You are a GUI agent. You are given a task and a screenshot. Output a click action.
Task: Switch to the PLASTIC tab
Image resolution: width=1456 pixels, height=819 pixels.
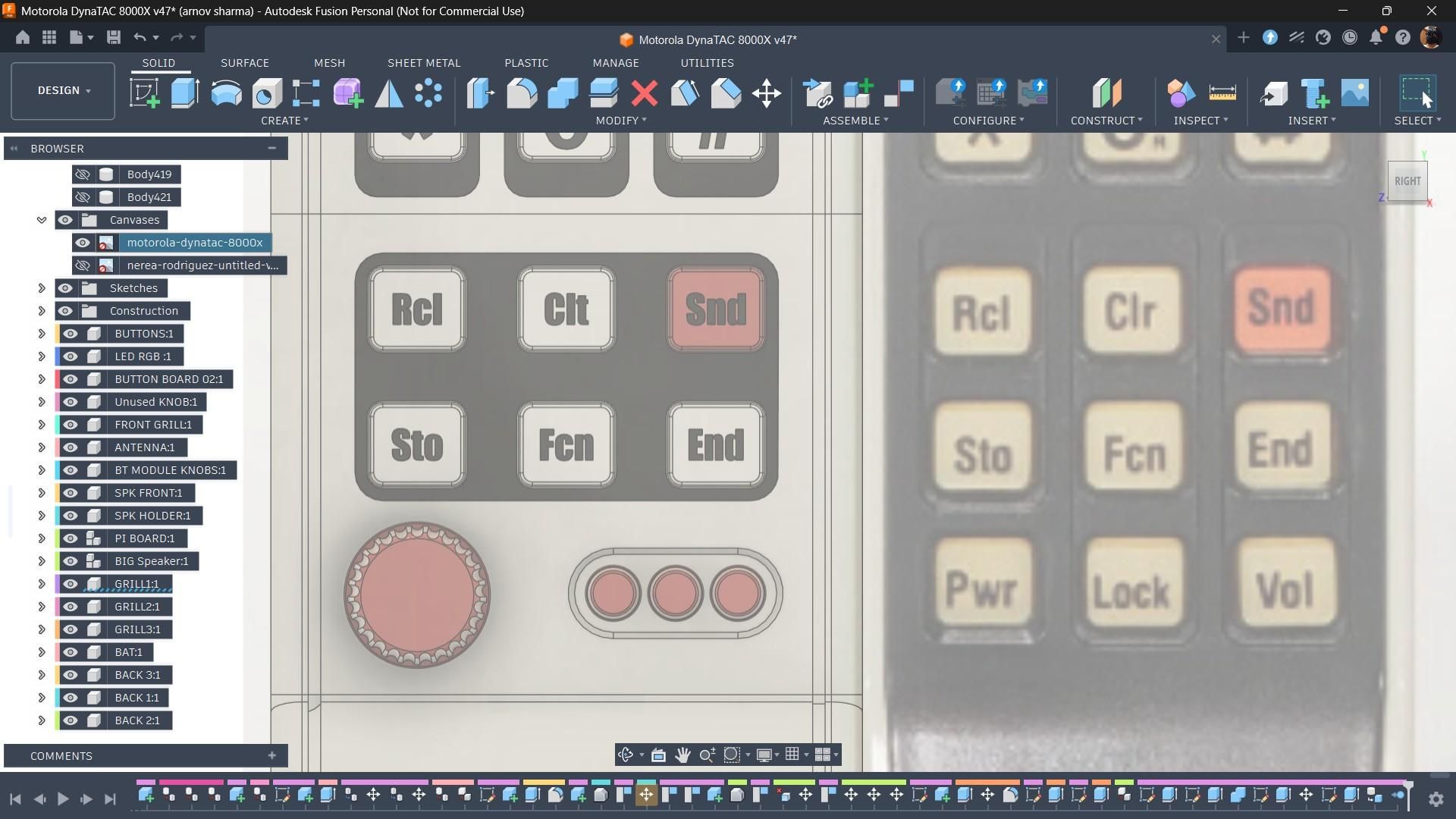pos(526,63)
